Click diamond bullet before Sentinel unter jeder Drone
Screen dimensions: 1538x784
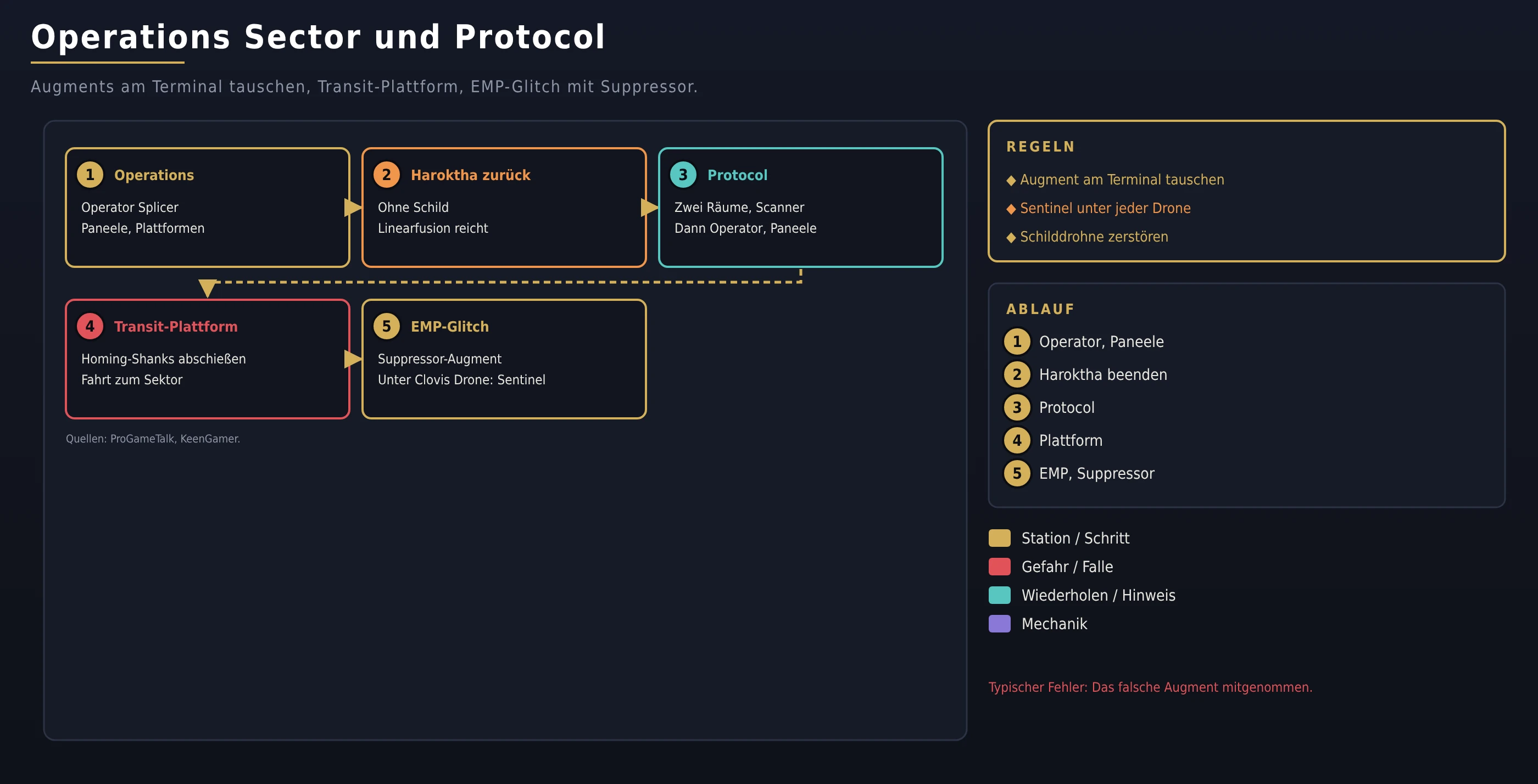pyautogui.click(x=1011, y=209)
